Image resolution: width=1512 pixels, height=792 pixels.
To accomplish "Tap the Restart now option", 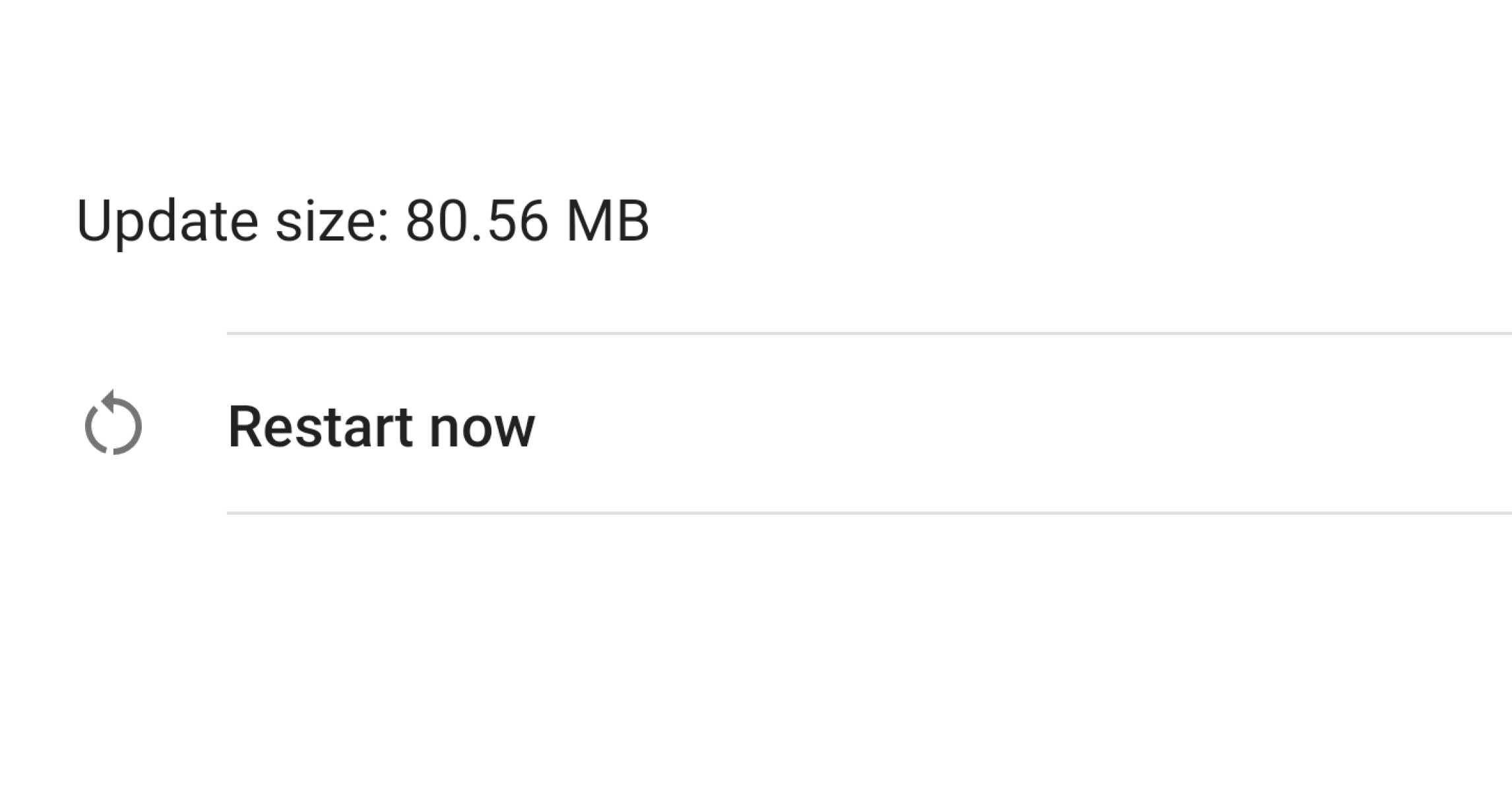I will point(381,427).
